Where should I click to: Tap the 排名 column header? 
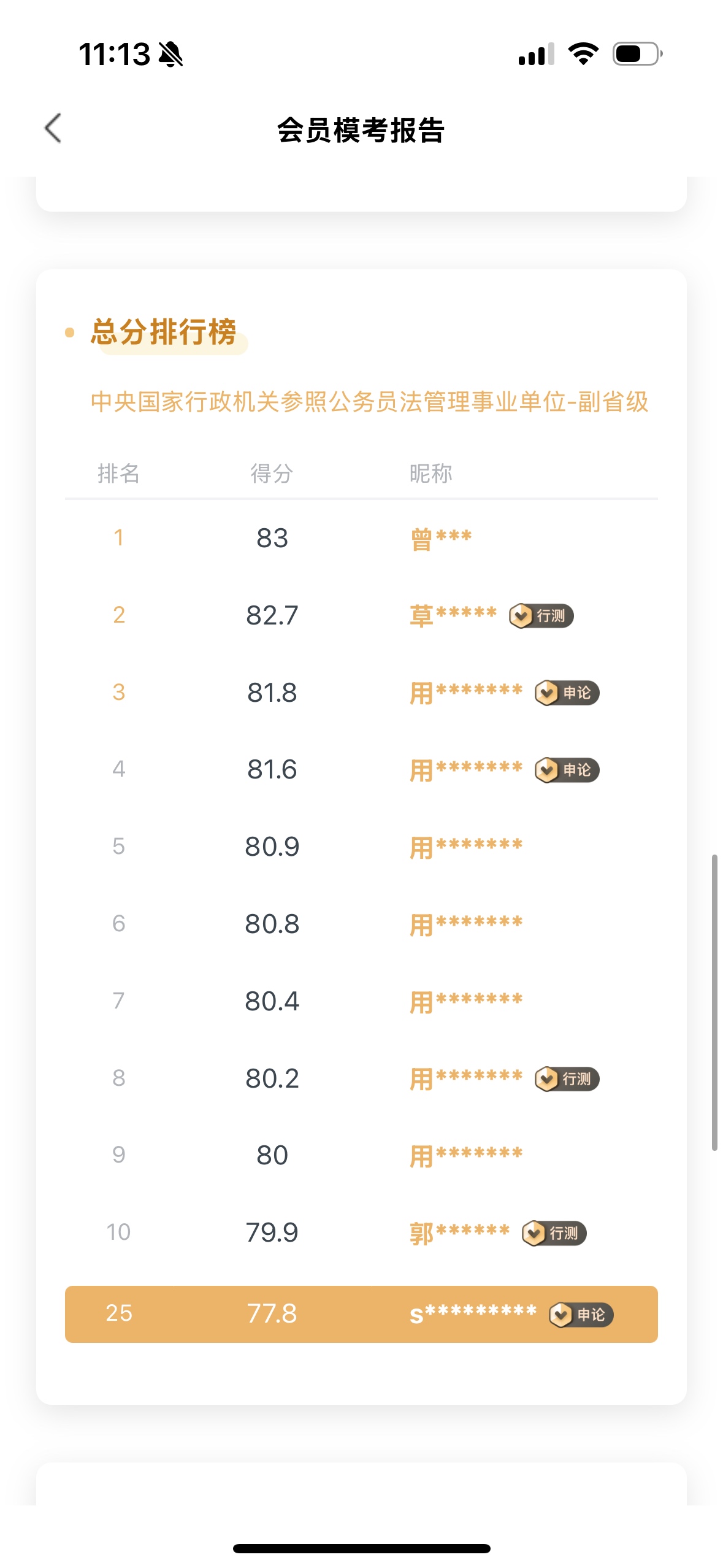pyautogui.click(x=118, y=473)
